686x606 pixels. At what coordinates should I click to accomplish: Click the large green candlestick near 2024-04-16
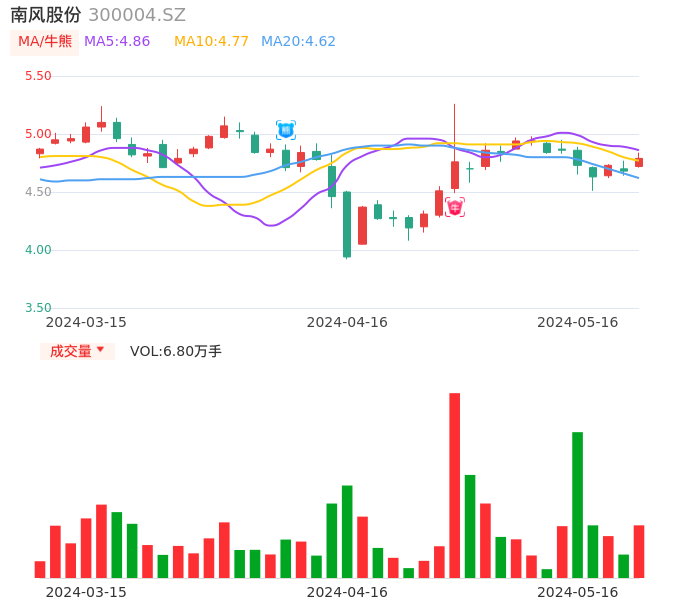pos(347,224)
